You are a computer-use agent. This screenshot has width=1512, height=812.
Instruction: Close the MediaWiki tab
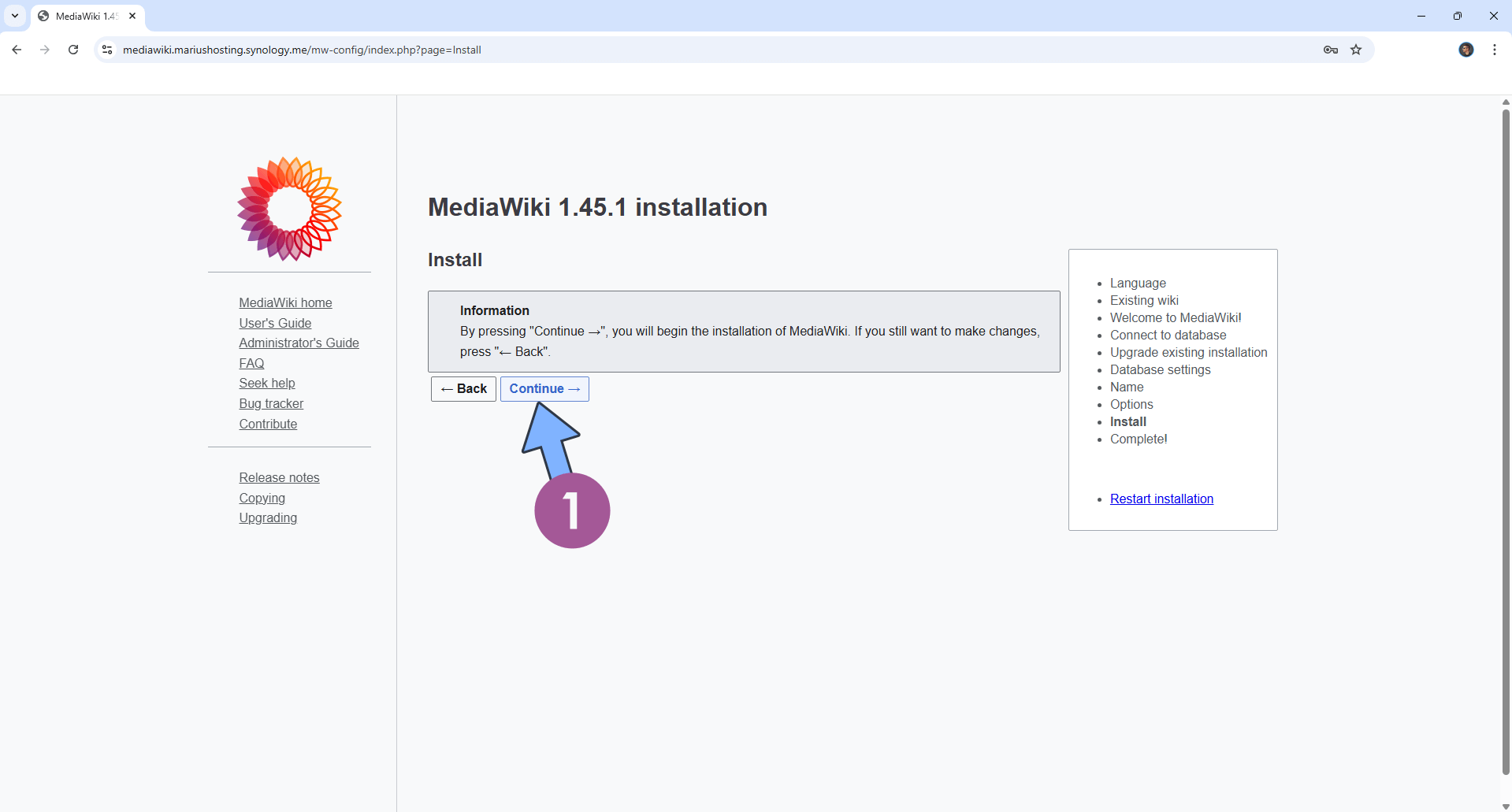coord(132,15)
